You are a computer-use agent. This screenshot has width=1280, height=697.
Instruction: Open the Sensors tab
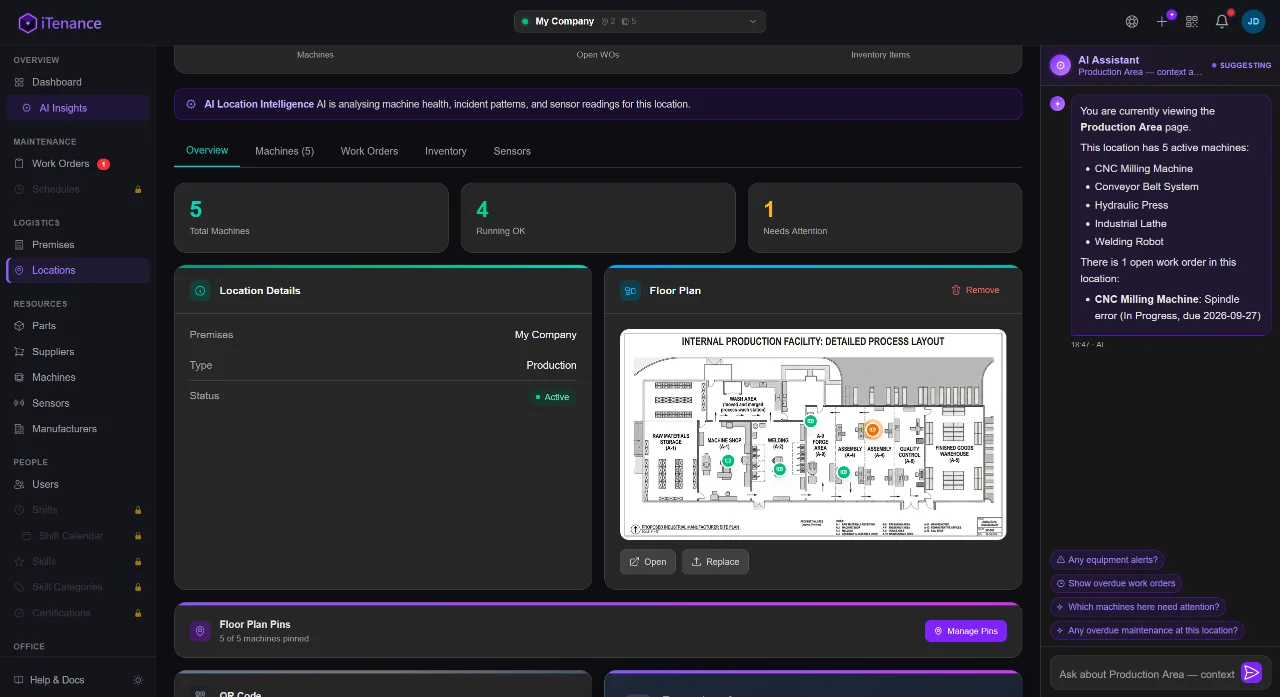tap(512, 151)
